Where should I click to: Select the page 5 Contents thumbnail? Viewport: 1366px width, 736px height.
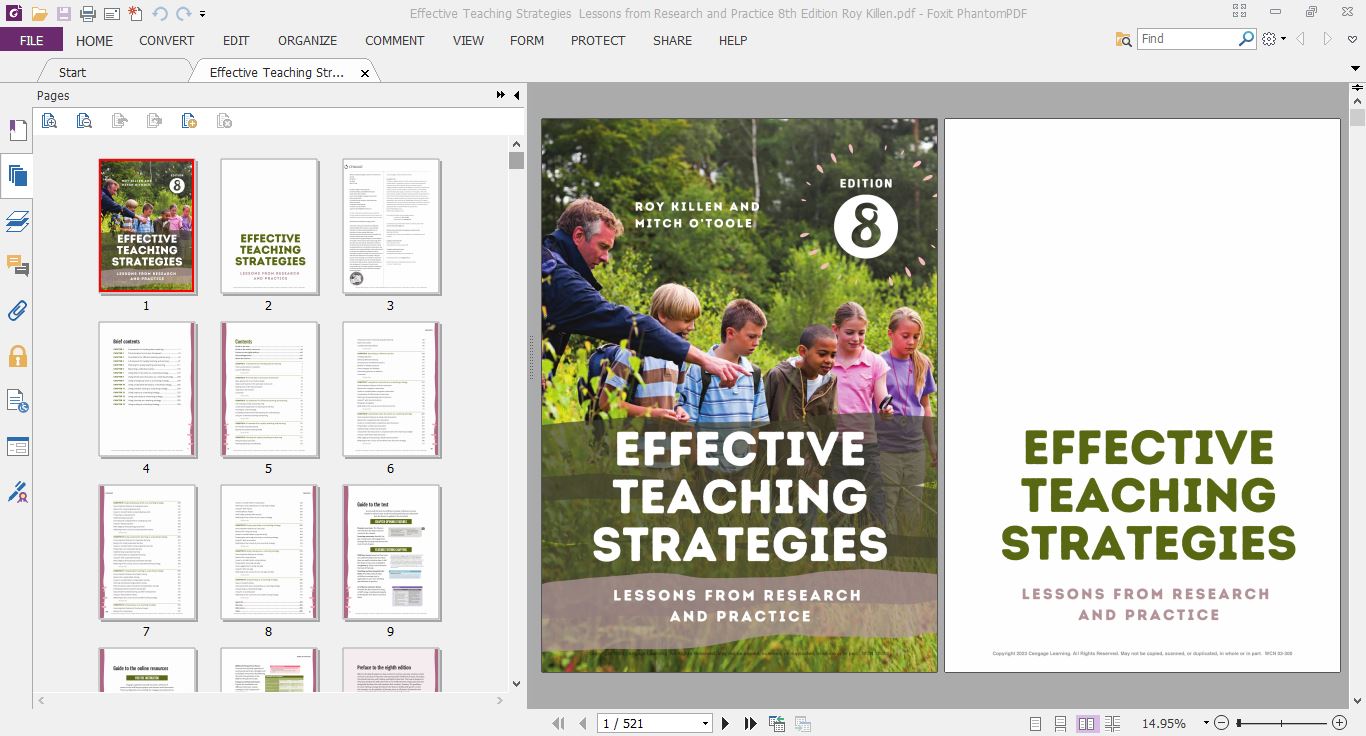[x=269, y=390]
